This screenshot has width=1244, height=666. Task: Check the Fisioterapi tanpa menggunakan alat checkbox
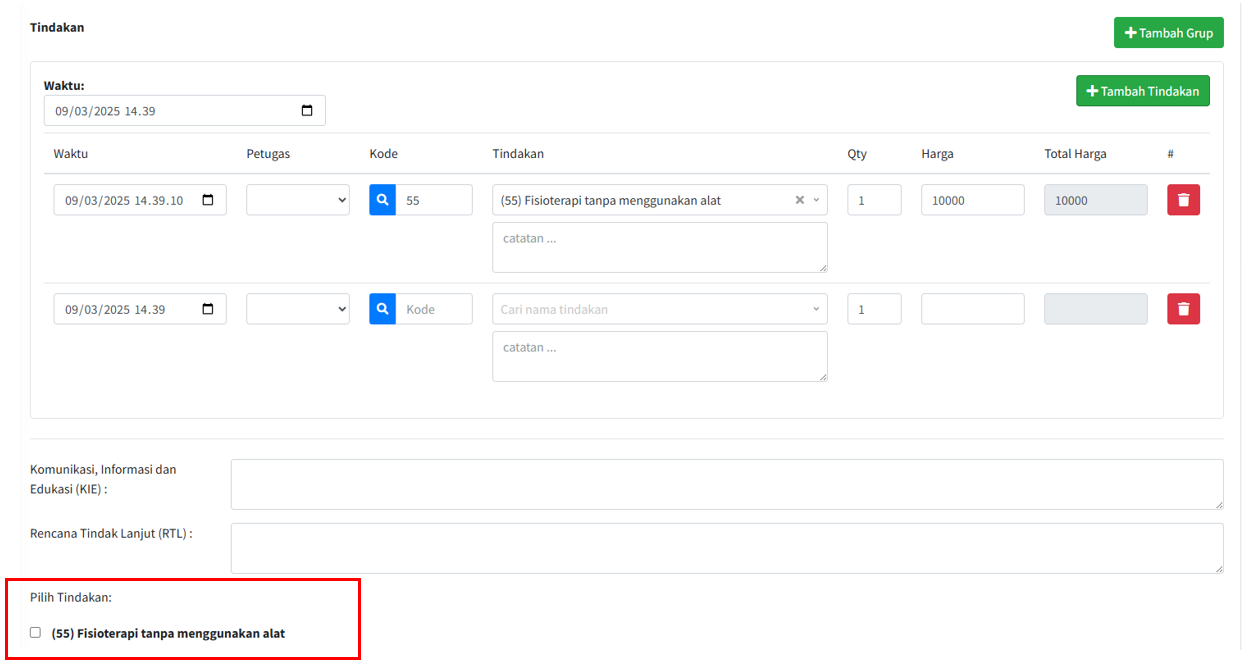(x=36, y=633)
